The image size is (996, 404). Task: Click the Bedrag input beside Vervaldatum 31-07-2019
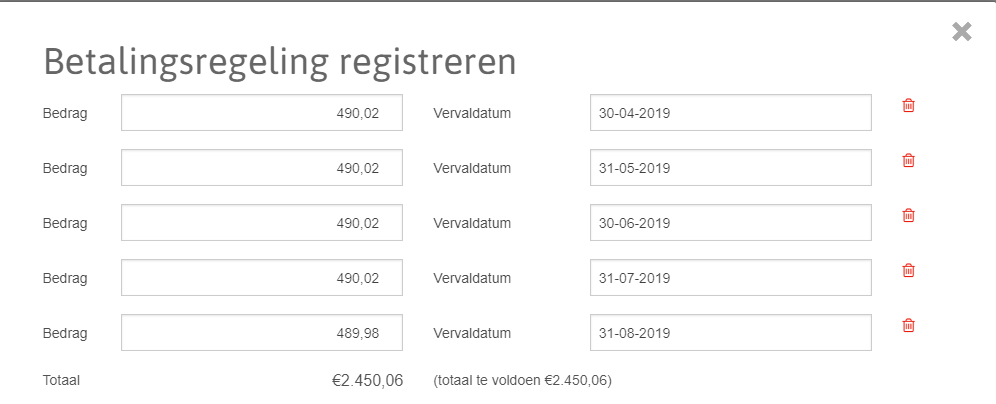pyautogui.click(x=262, y=278)
